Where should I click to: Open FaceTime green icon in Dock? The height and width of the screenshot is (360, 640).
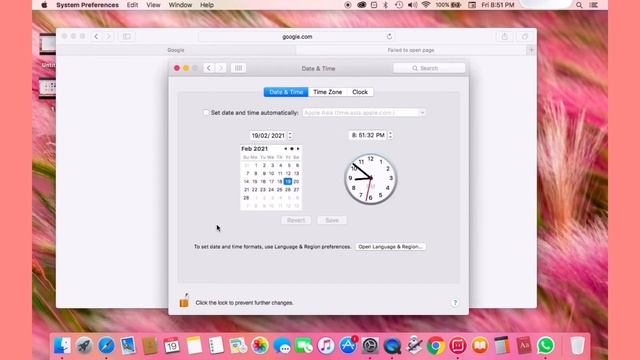coord(304,346)
